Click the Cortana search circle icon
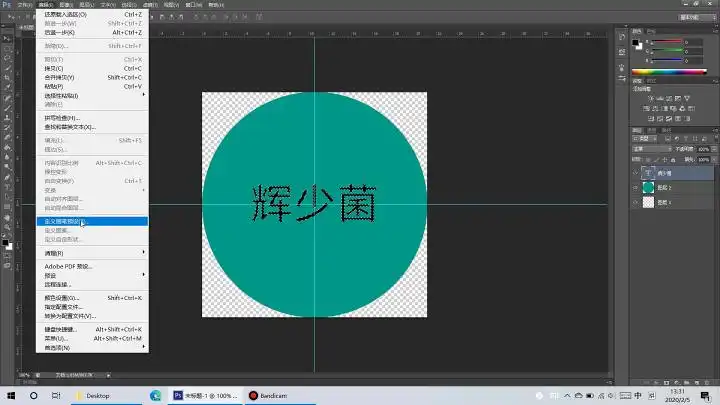Screen dimensions: 720x405 click(33, 395)
